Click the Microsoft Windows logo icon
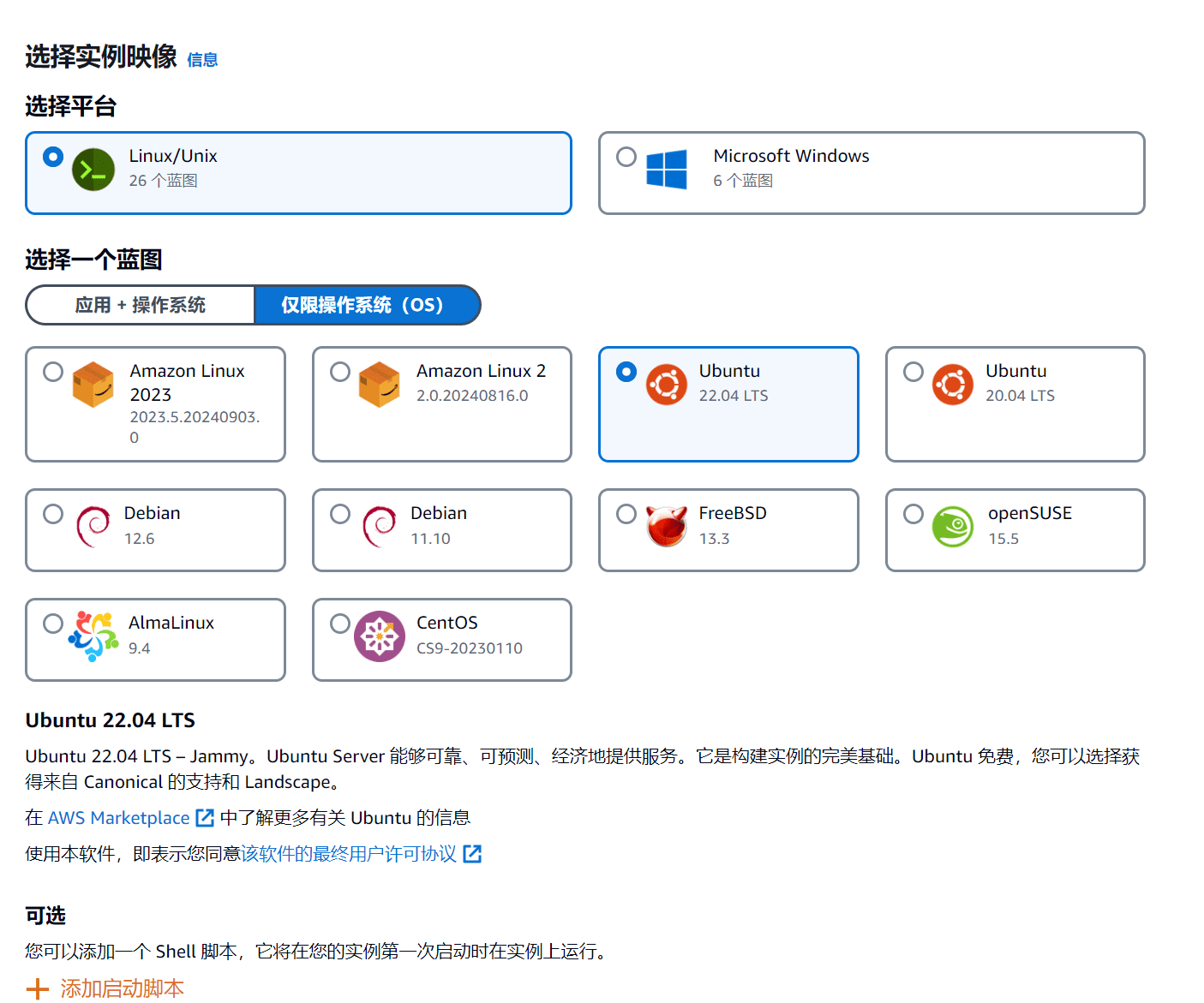Screen dimensions: 1204x1003 (666, 170)
